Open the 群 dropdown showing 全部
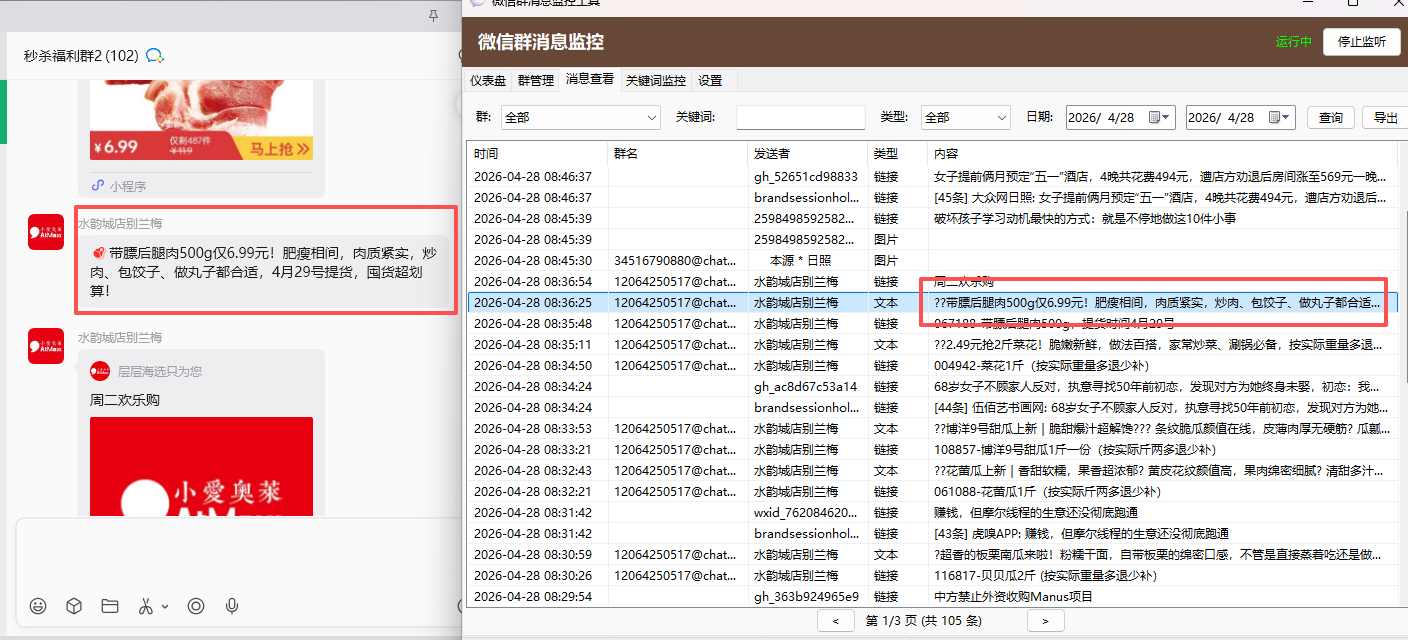The image size is (1408, 640). click(580, 117)
